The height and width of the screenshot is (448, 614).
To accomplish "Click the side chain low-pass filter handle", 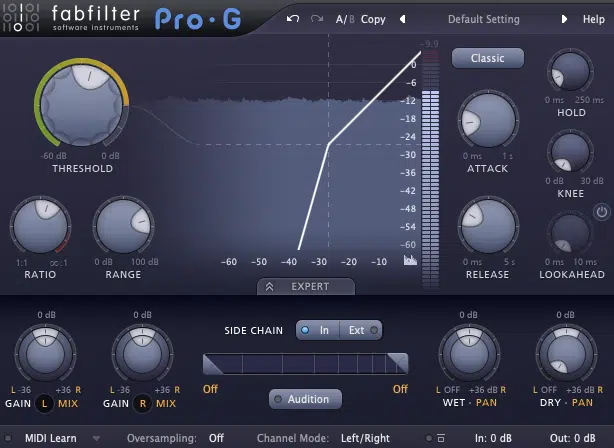I will pos(398,363).
